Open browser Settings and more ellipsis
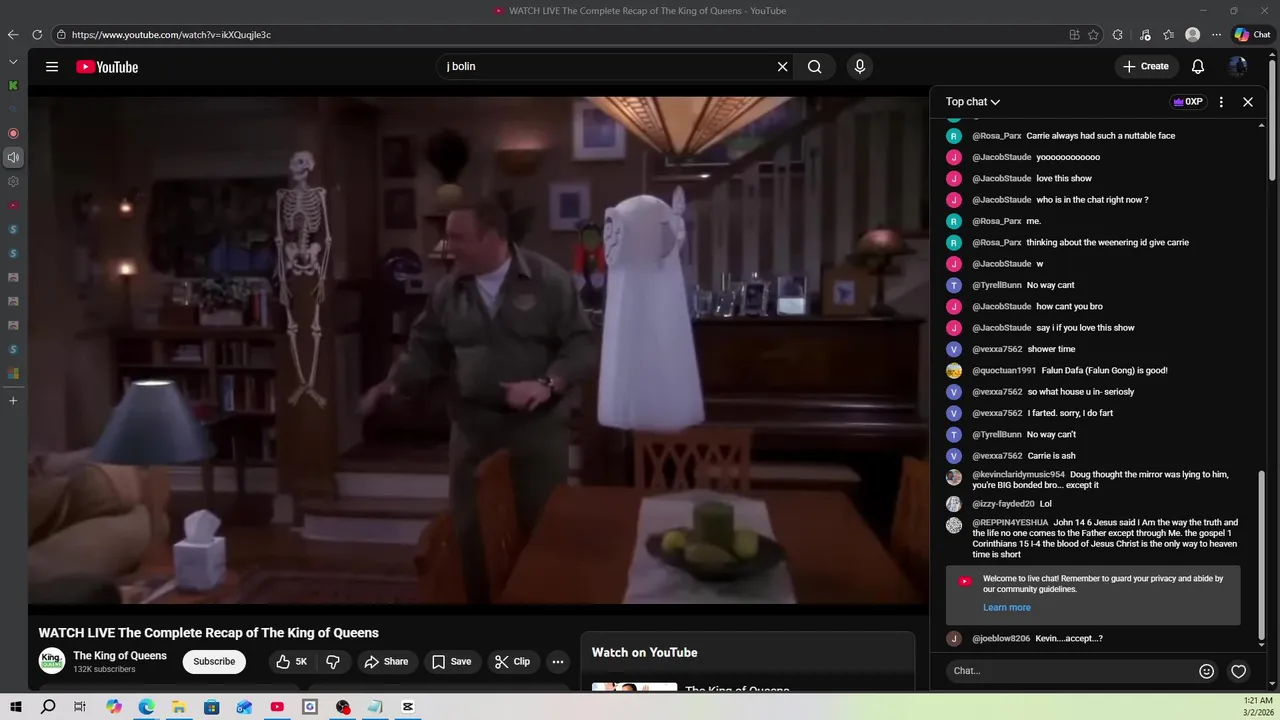 point(1216,35)
